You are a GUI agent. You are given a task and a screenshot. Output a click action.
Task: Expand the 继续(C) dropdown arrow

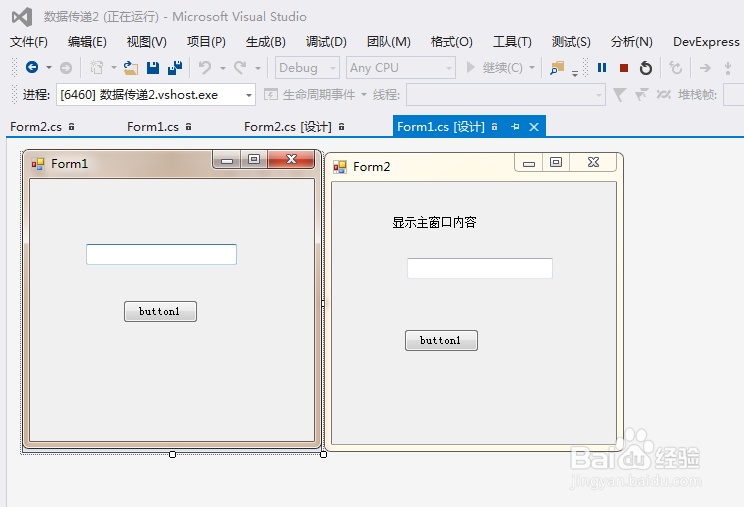(x=532, y=68)
